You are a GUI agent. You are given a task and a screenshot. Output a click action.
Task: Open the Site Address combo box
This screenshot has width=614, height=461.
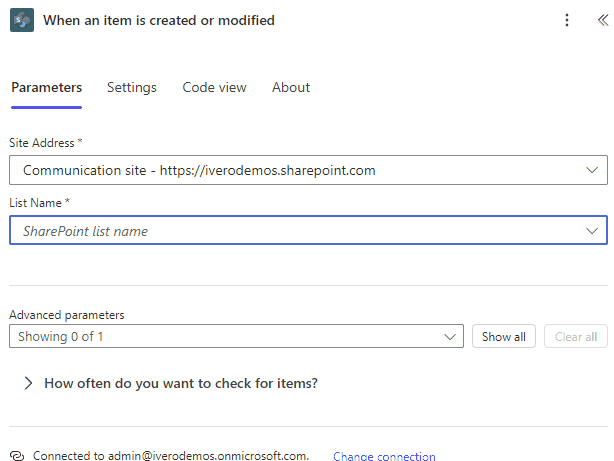[308, 170]
